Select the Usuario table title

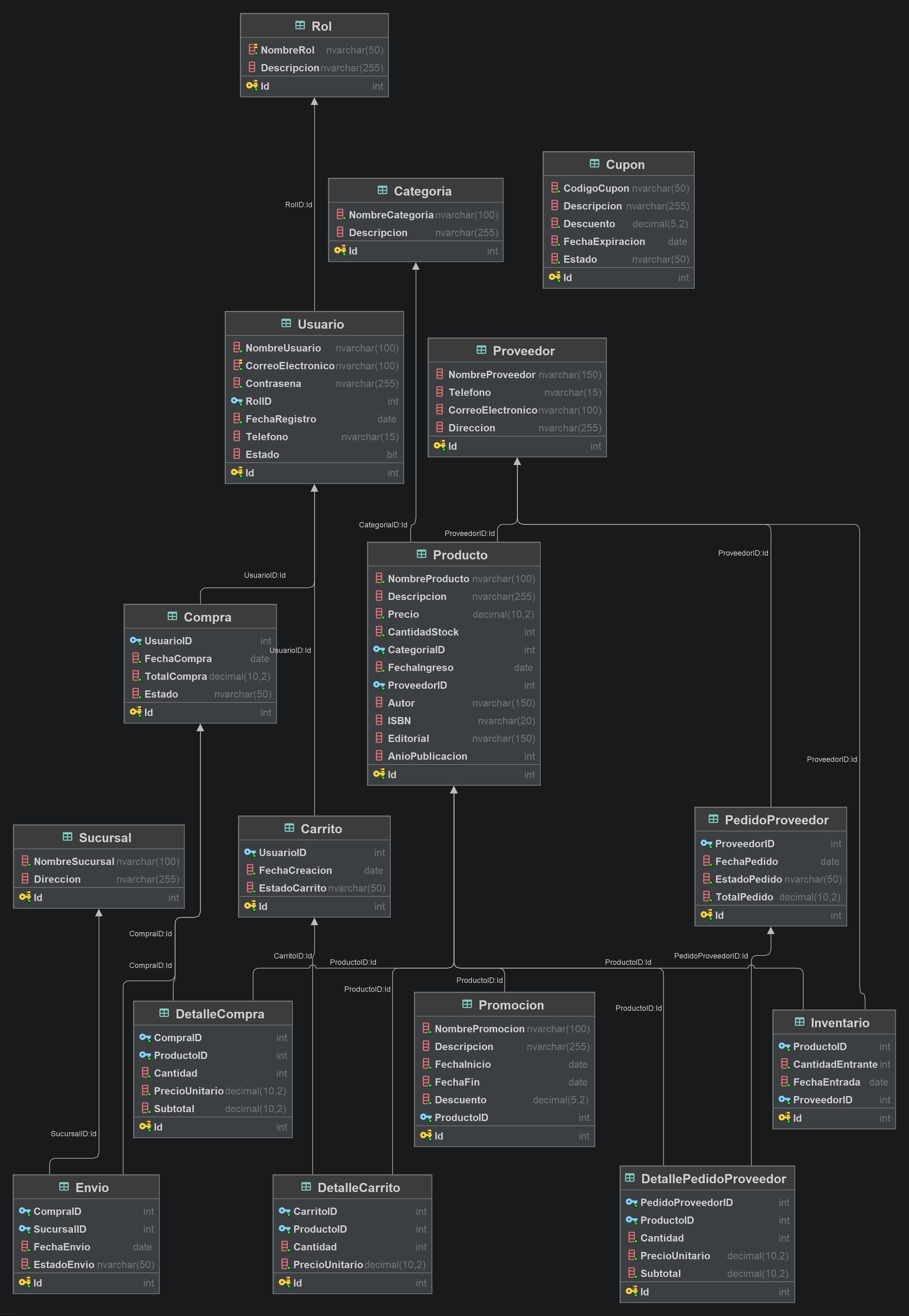click(x=321, y=324)
